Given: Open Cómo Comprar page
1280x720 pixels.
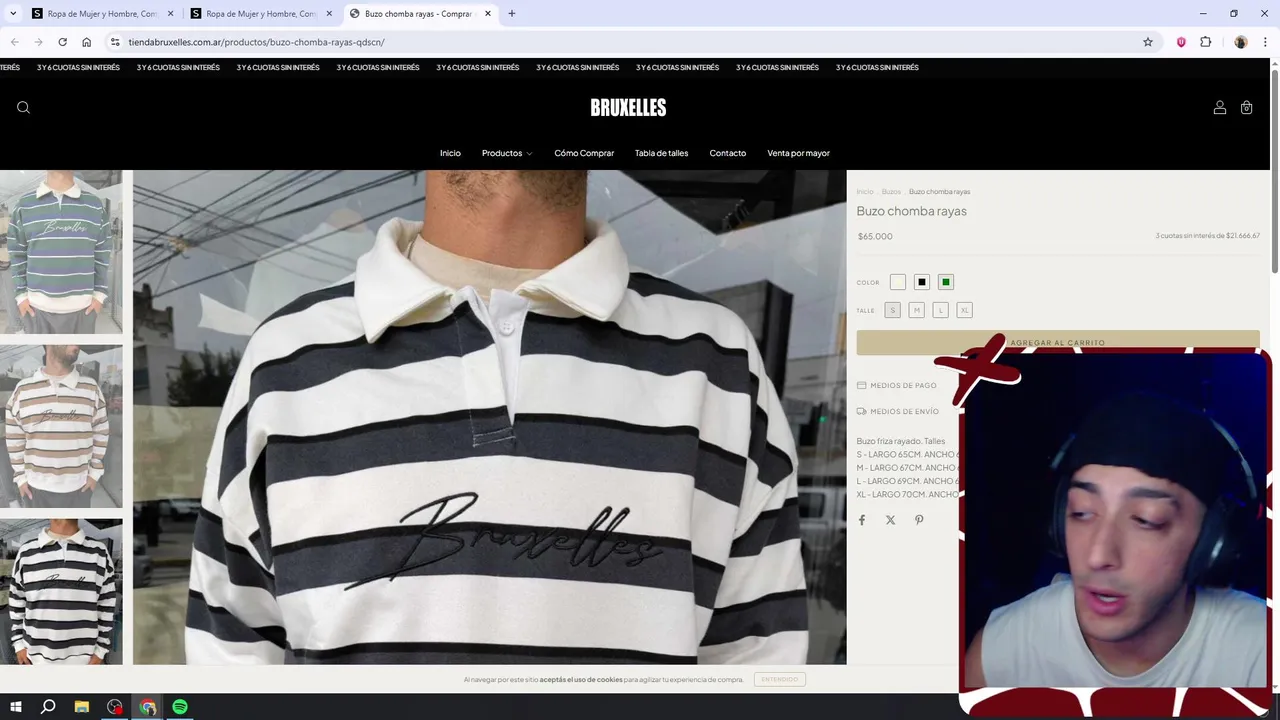Looking at the screenshot, I should [x=584, y=153].
